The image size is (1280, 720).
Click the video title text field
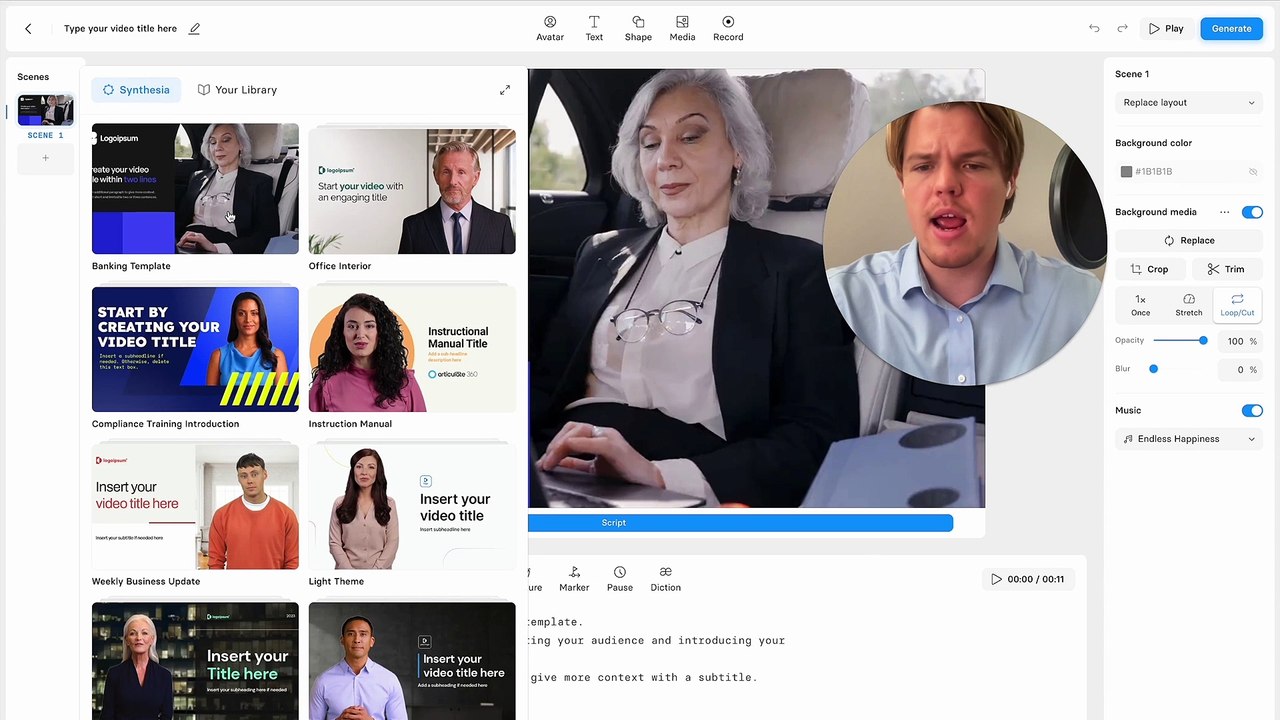(120, 29)
